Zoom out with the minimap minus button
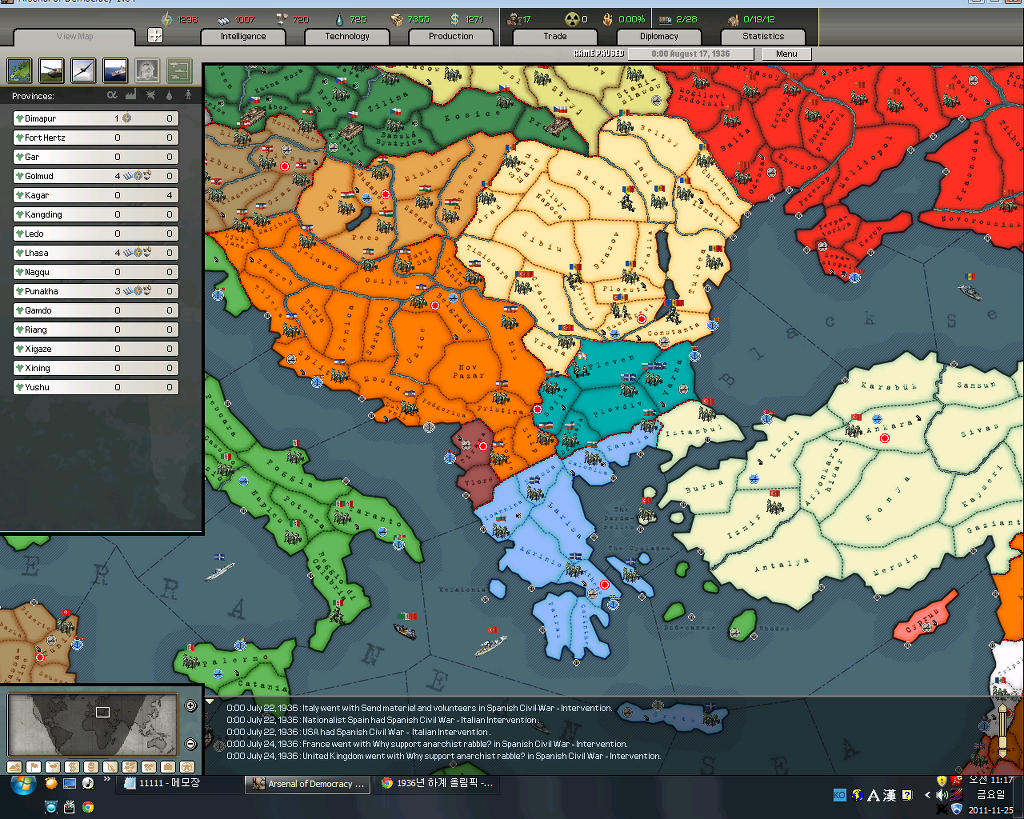1024x819 pixels. (x=190, y=744)
